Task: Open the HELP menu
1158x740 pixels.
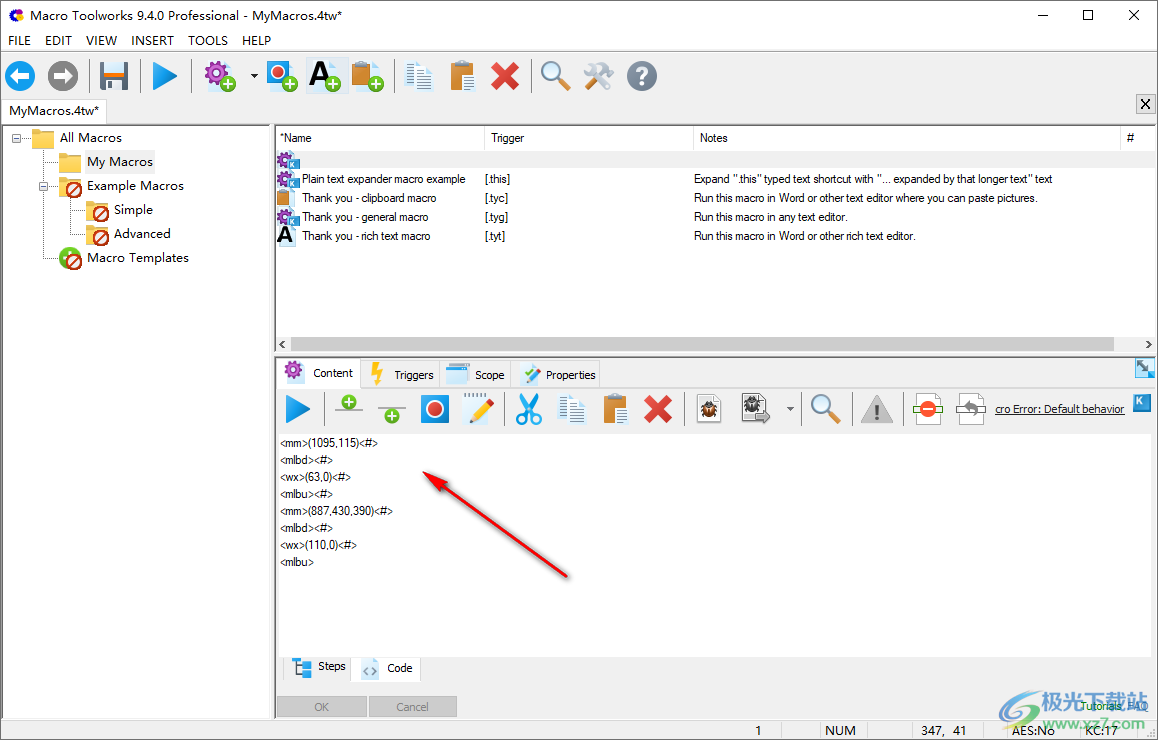Action: (x=256, y=41)
